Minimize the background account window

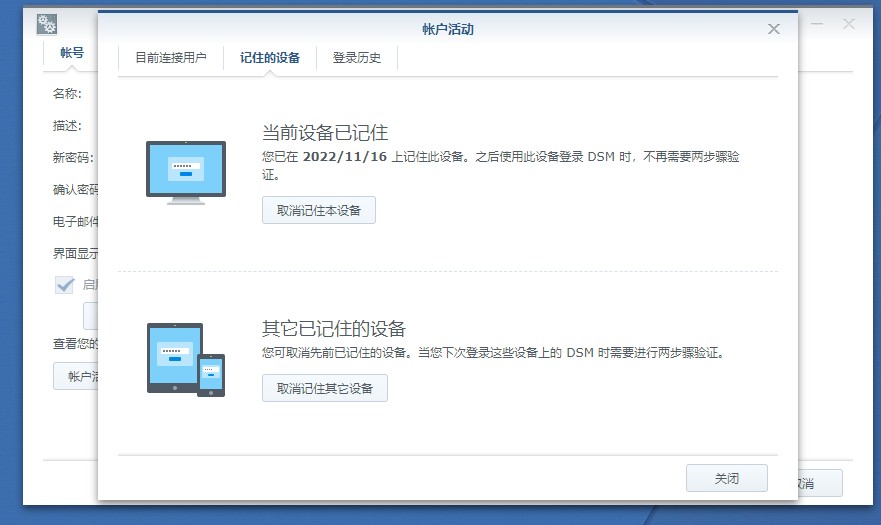click(x=816, y=24)
